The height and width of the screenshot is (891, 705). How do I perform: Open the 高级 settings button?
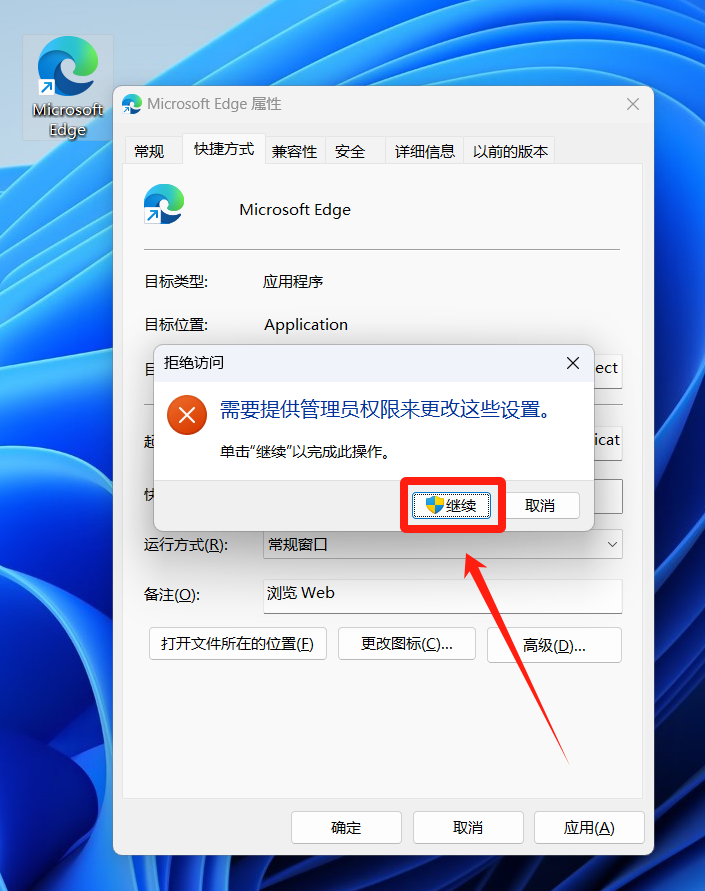click(x=554, y=645)
